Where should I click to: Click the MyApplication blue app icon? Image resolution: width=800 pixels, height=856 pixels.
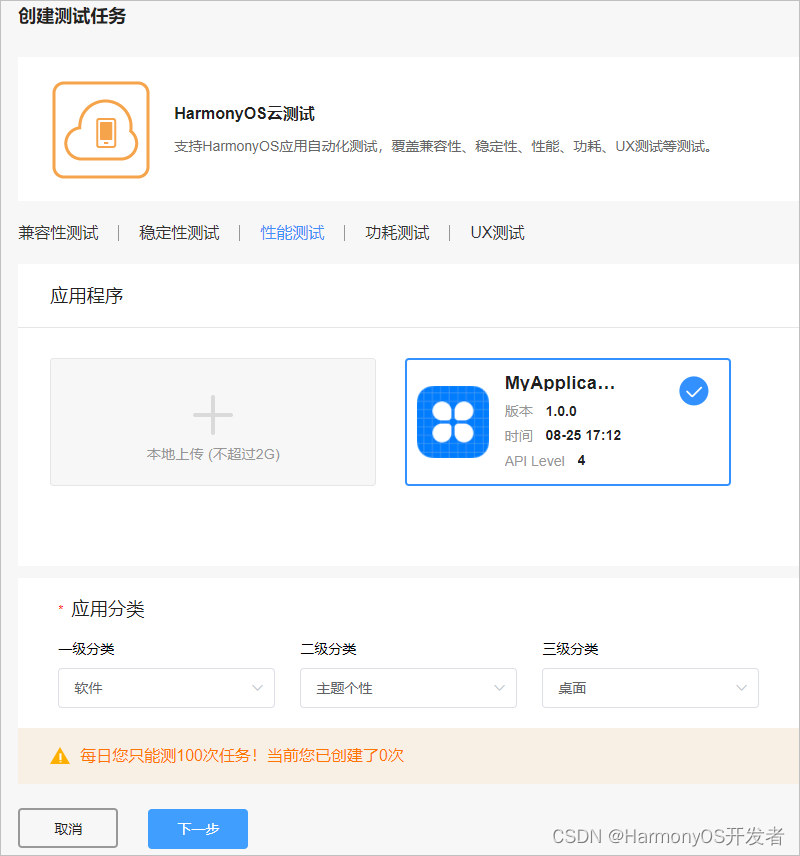(453, 422)
